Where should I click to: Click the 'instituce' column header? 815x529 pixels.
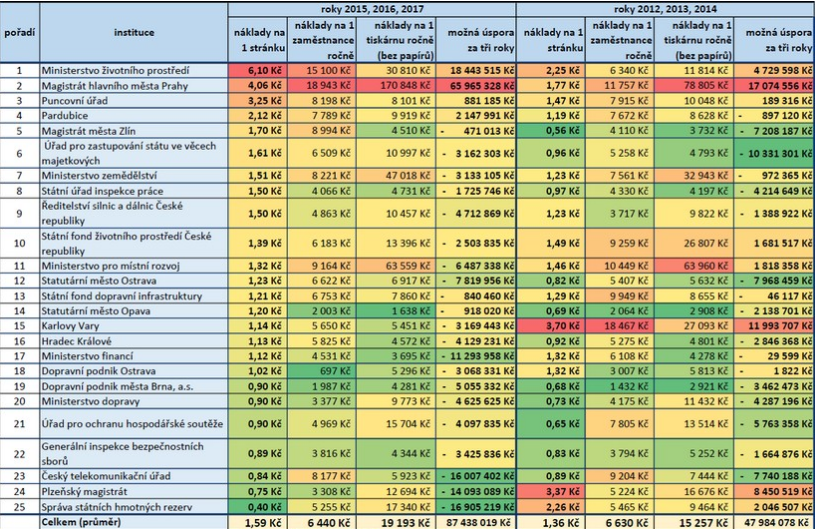point(134,33)
